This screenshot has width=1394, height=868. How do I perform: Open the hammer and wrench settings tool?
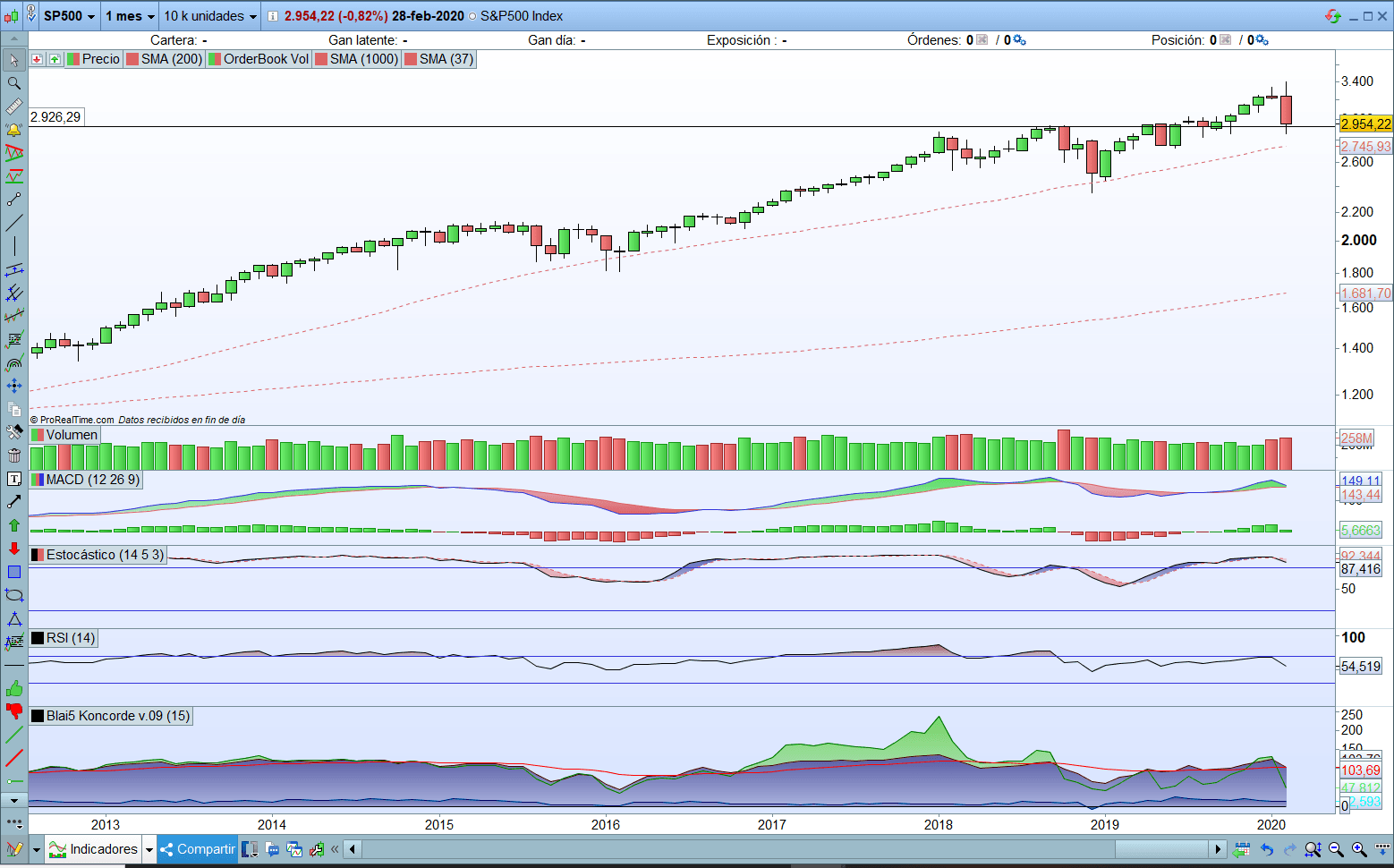coord(13,432)
